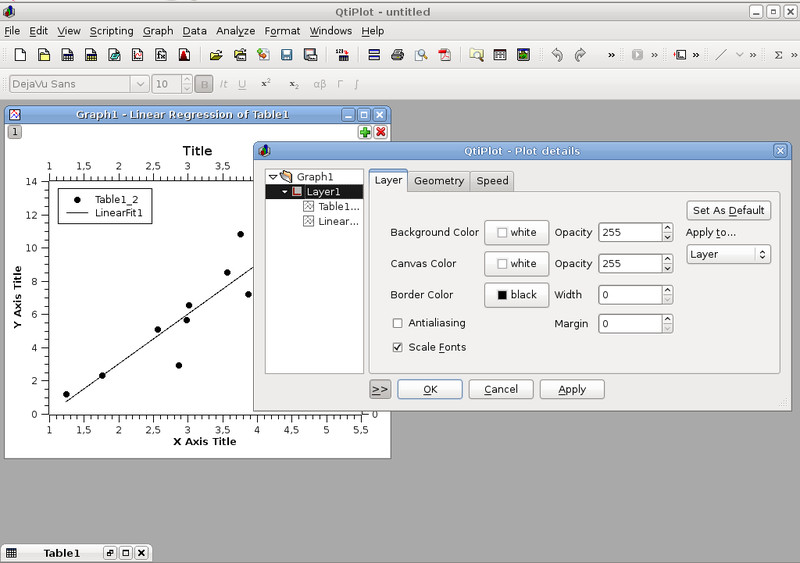Click the append project icon
Viewport: 800px width, 563px height.
pos(263,55)
